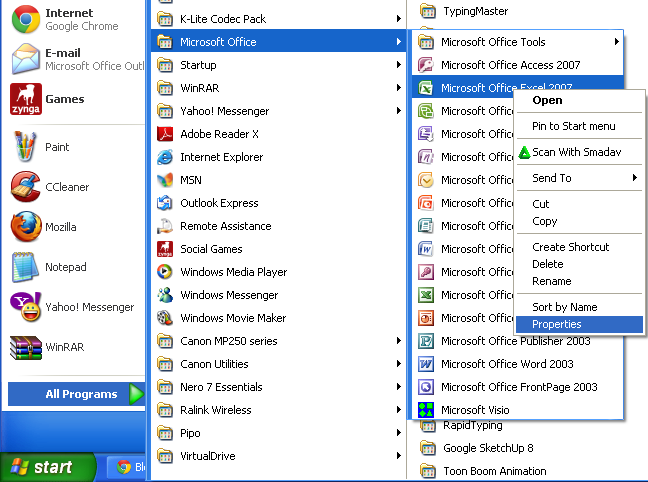Click the Microsoft Office Publisher 2003 icon
Viewport: 648px width, 482px height.
(x=426, y=341)
